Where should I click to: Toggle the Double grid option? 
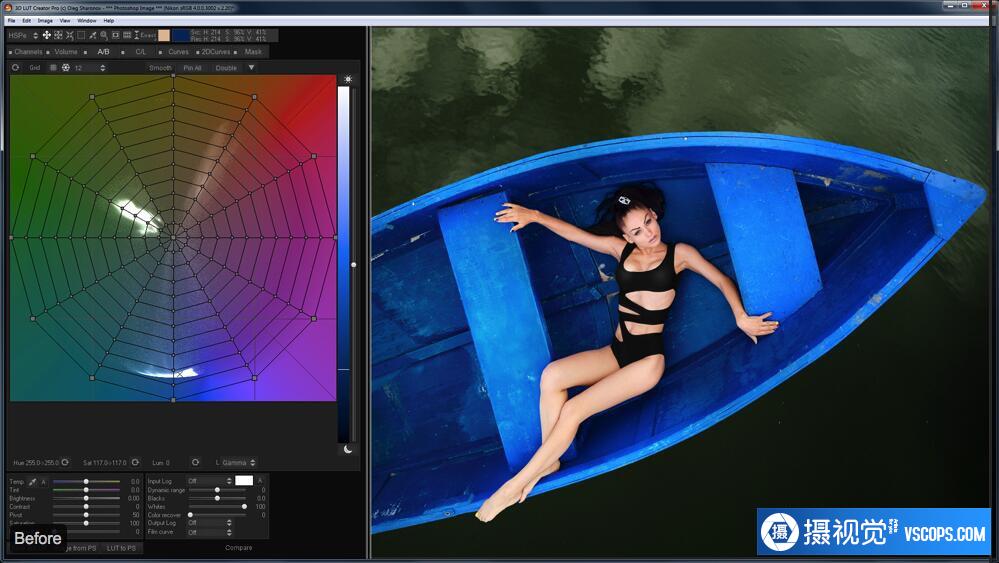pyautogui.click(x=226, y=68)
